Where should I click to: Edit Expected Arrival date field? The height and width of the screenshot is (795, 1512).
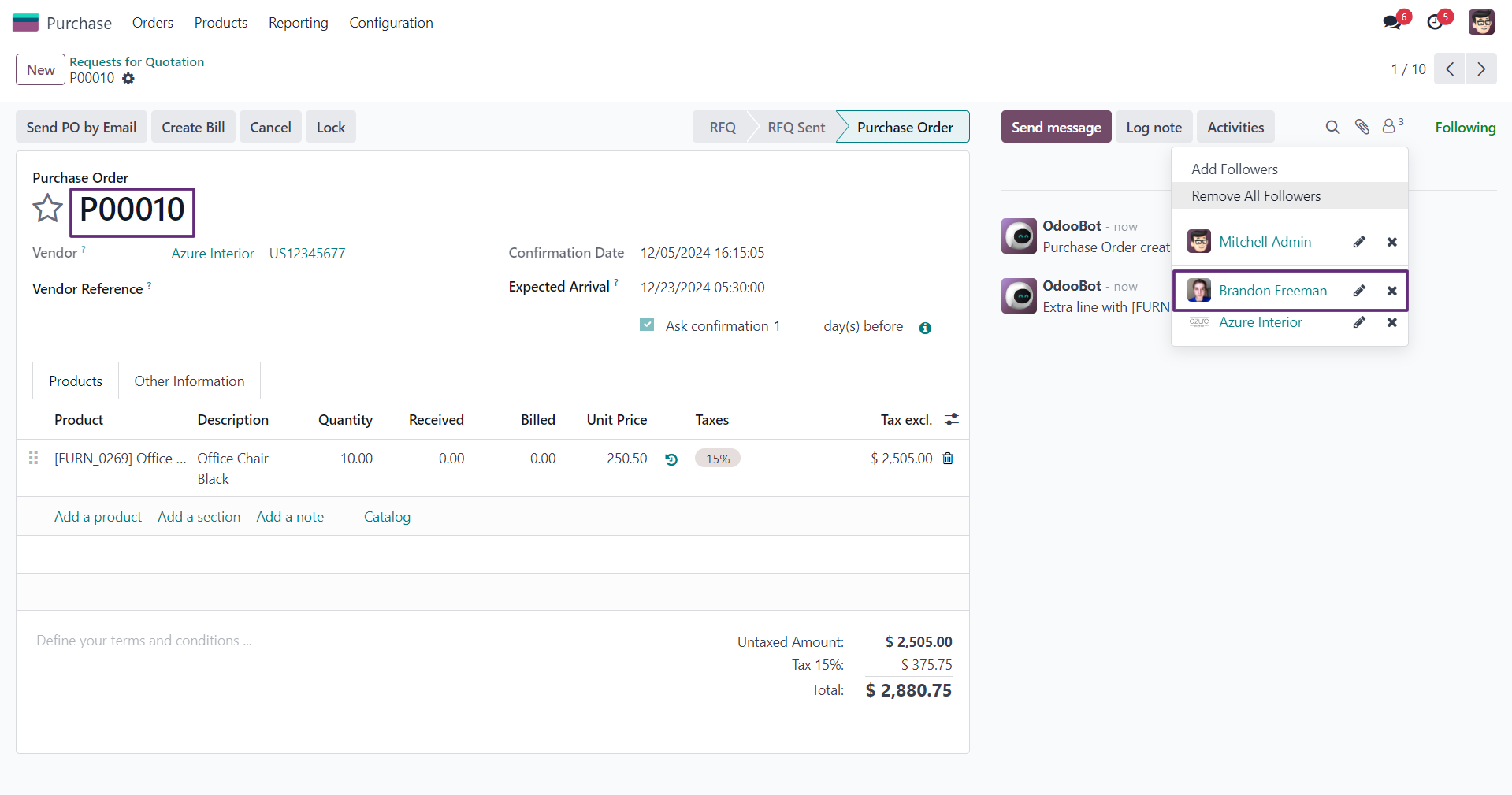[702, 288]
